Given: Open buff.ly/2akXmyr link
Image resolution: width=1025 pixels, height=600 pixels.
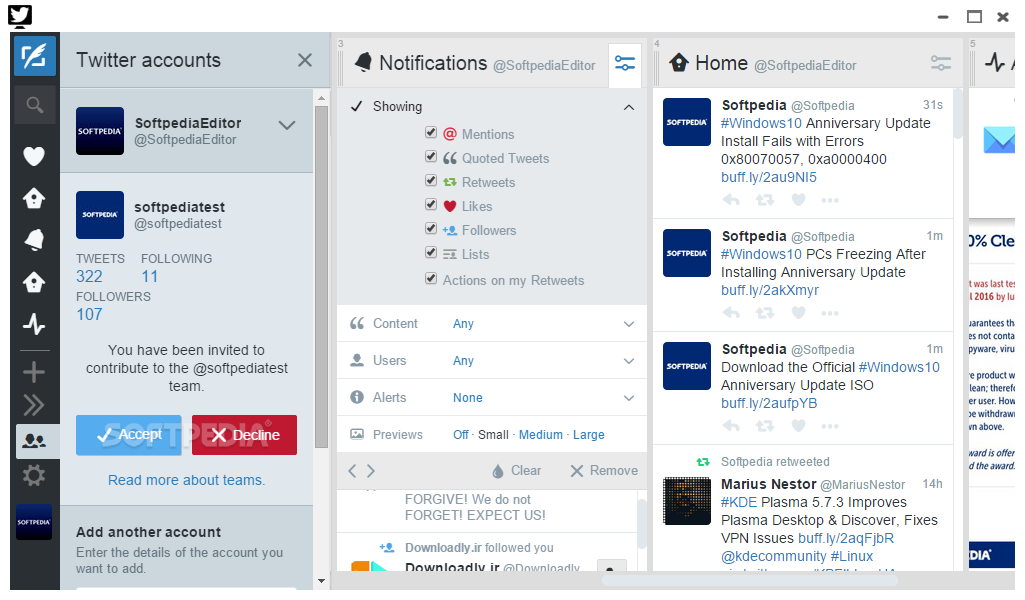Looking at the screenshot, I should 769,290.
